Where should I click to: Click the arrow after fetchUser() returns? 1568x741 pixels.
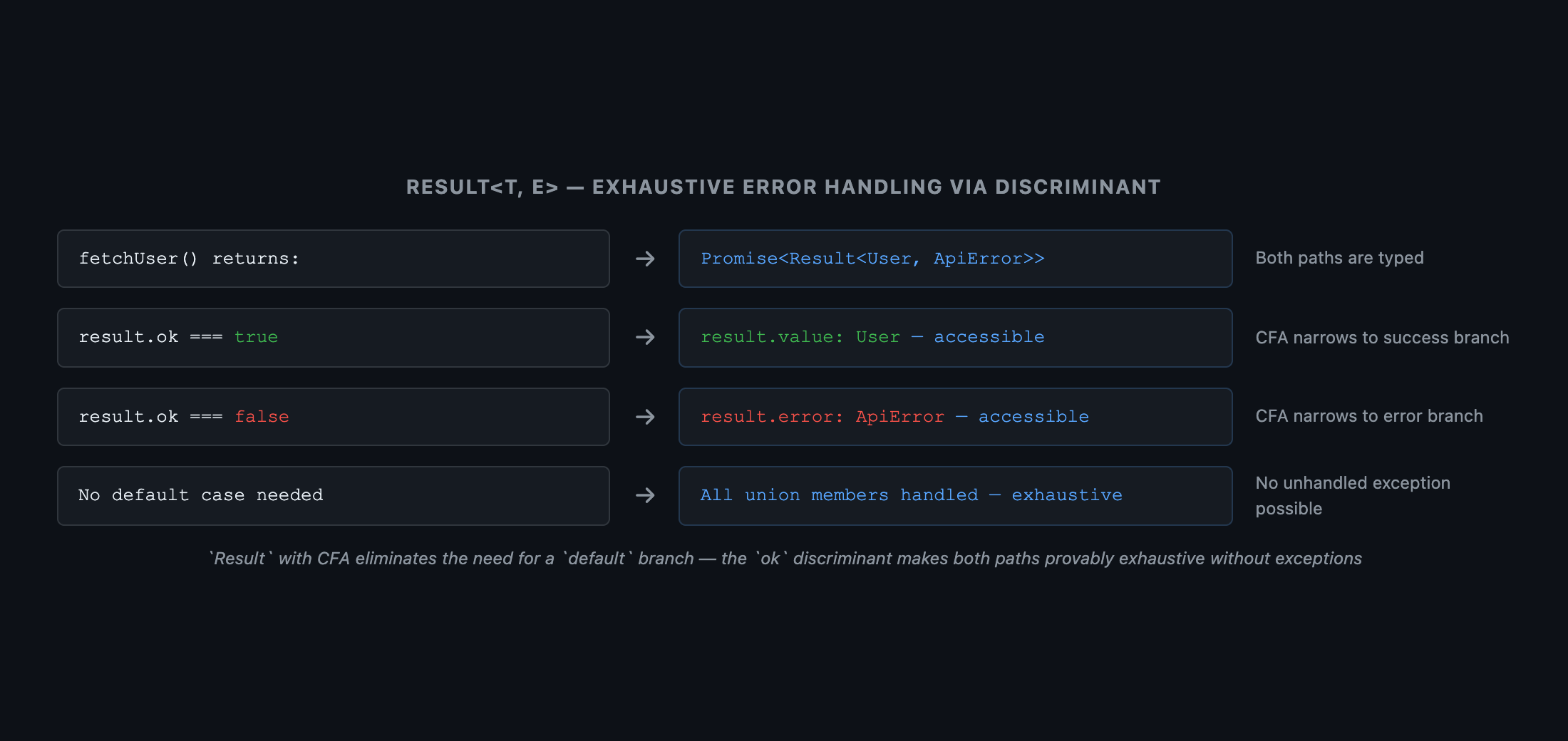[645, 259]
